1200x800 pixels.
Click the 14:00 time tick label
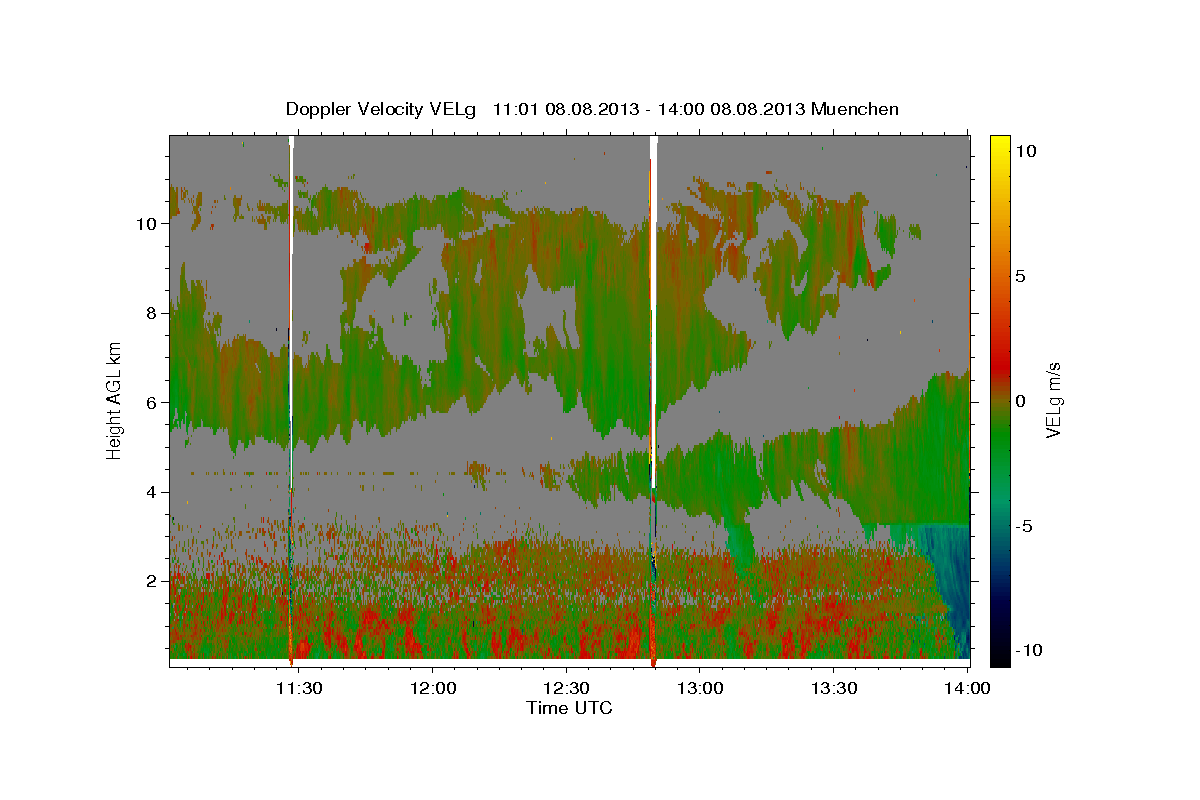tap(967, 688)
